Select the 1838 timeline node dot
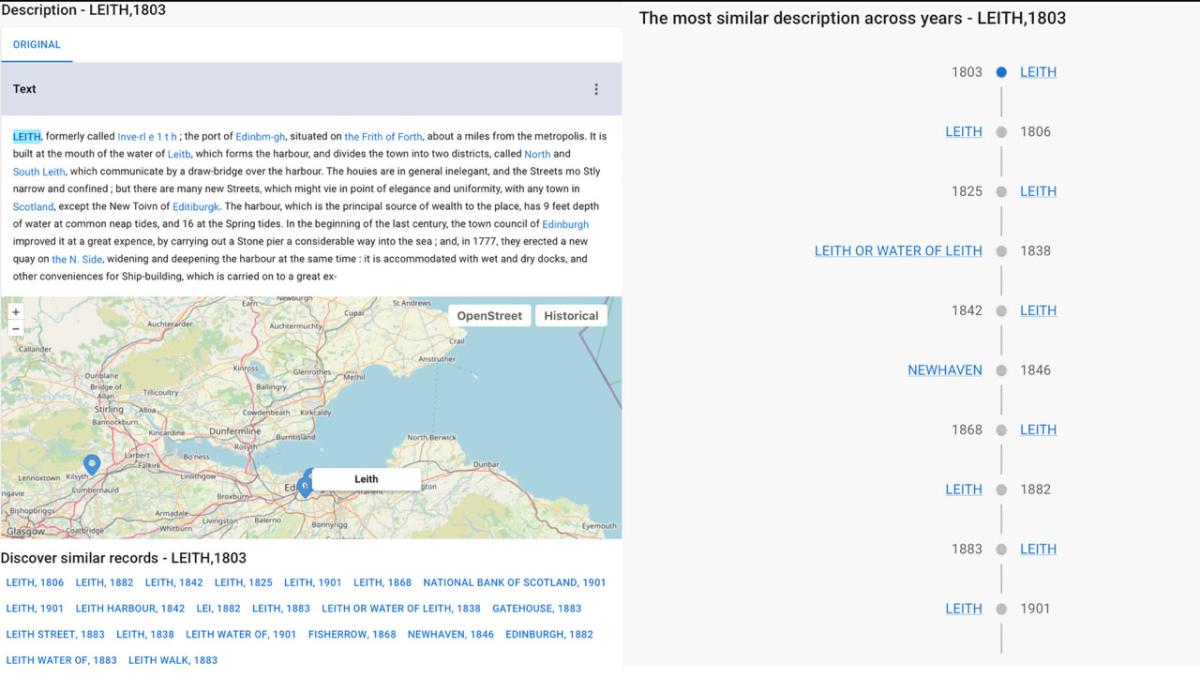The height and width of the screenshot is (678, 1200). coord(1001,250)
